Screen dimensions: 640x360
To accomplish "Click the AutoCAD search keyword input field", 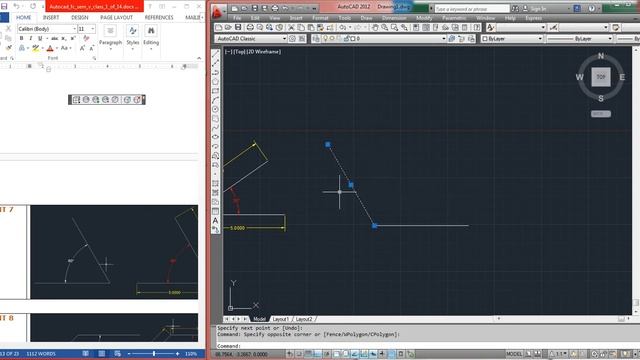I will click(472, 9).
